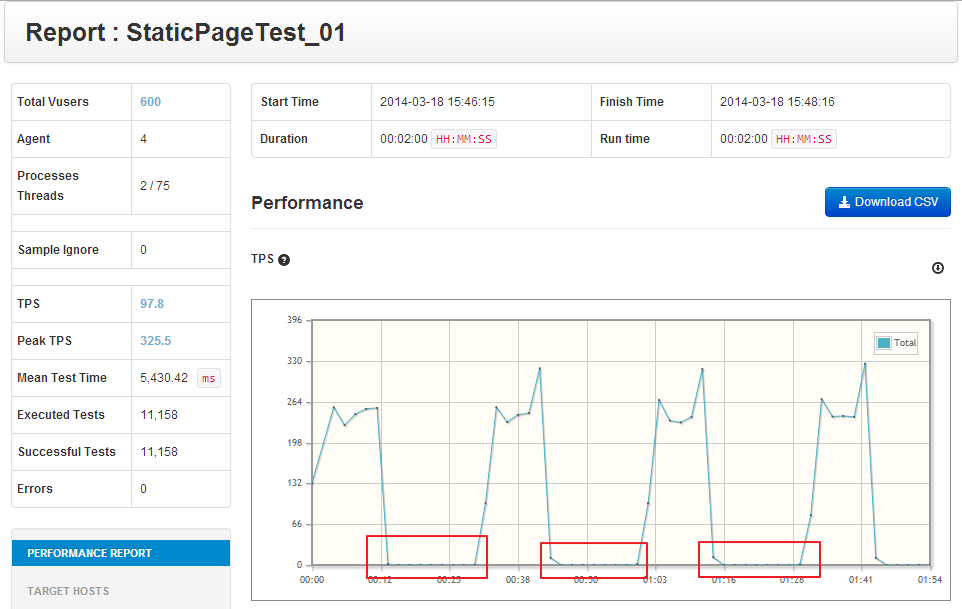
Task: Click the TPS value 97.8
Action: (x=152, y=304)
